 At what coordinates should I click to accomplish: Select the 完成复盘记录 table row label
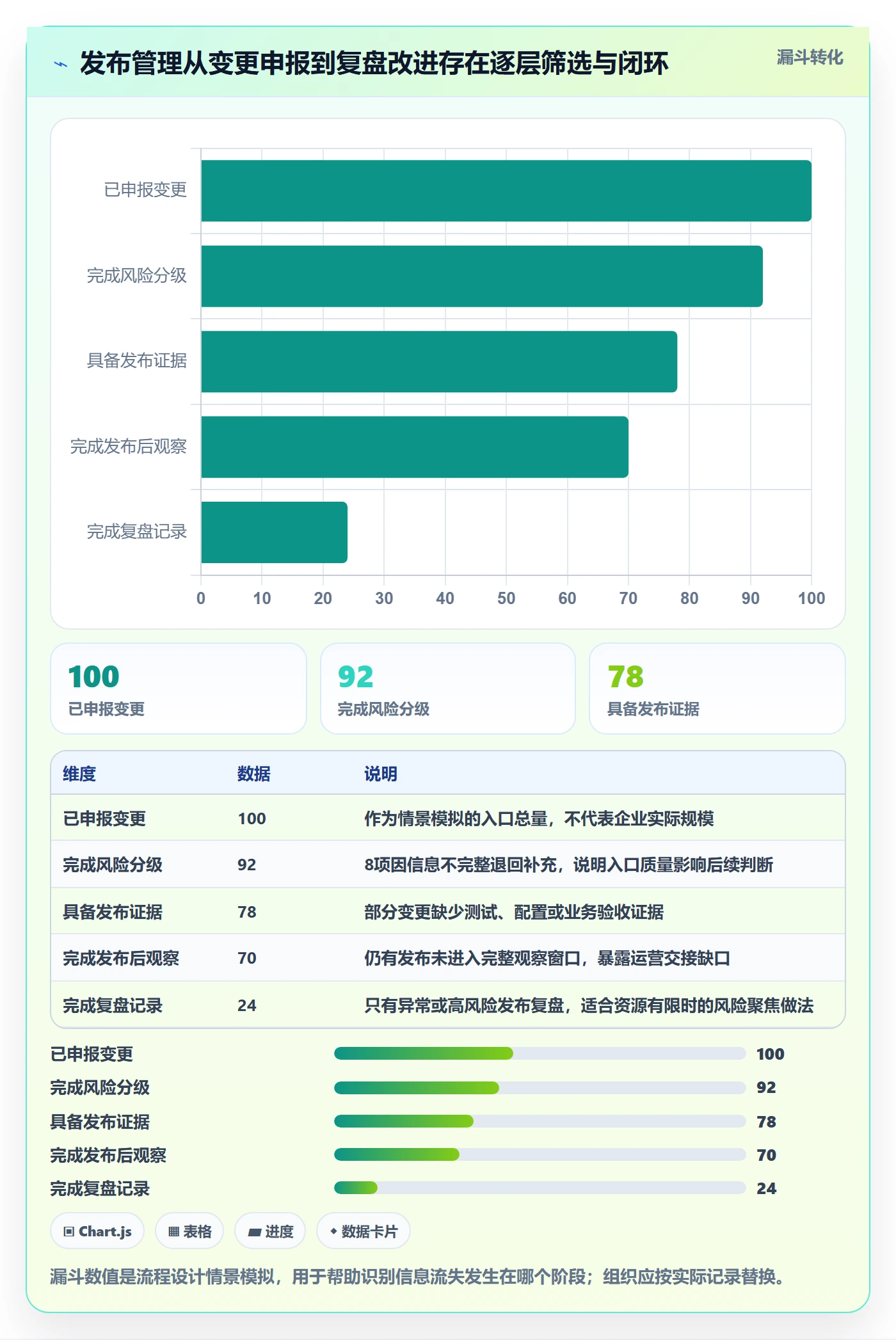(113, 1005)
